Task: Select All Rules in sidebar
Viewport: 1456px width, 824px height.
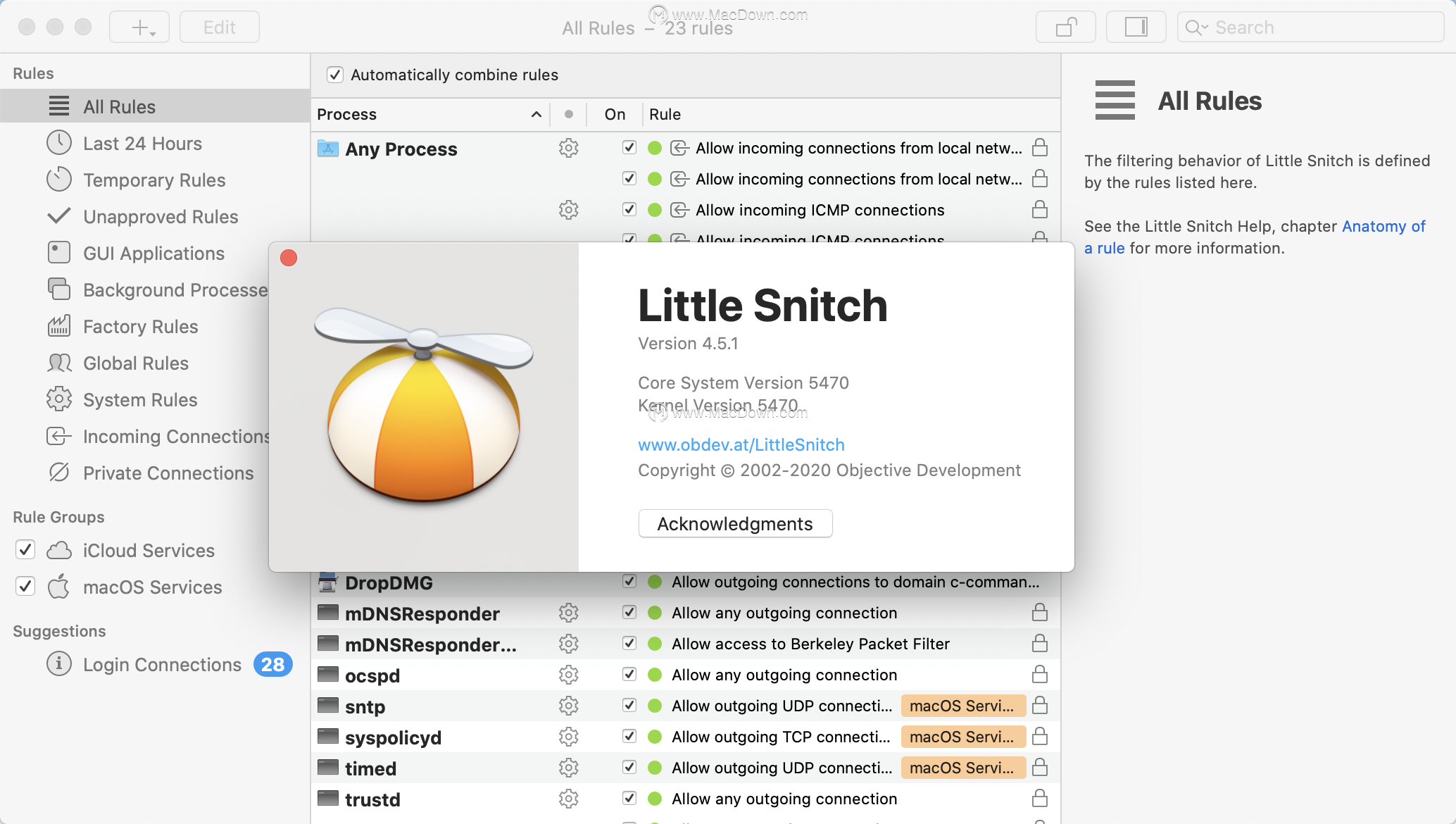Action: tap(155, 106)
